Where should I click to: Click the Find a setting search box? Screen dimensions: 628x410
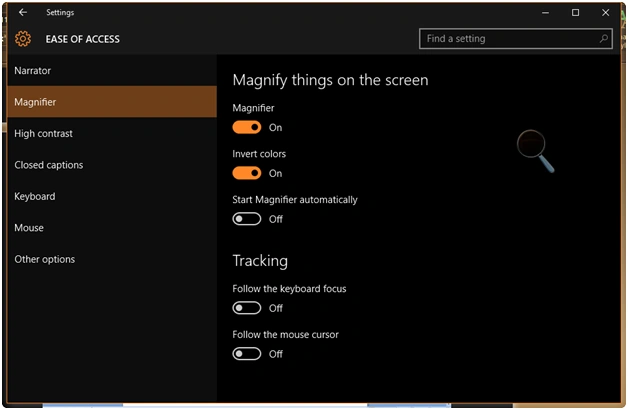coord(515,38)
